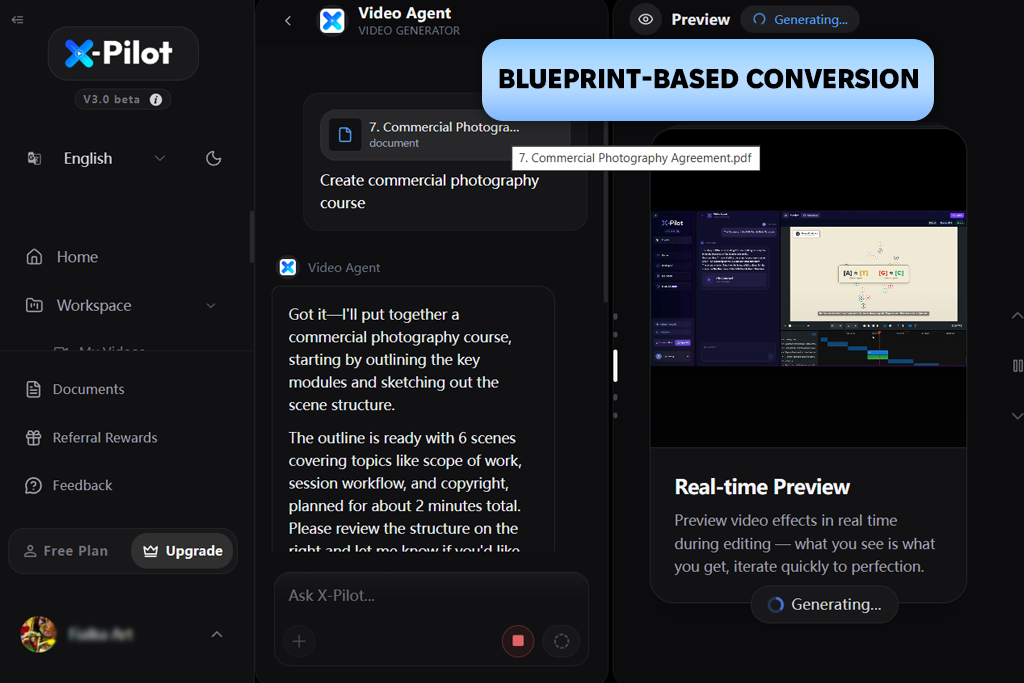
Task: Click the bottom Generating button
Action: point(824,605)
